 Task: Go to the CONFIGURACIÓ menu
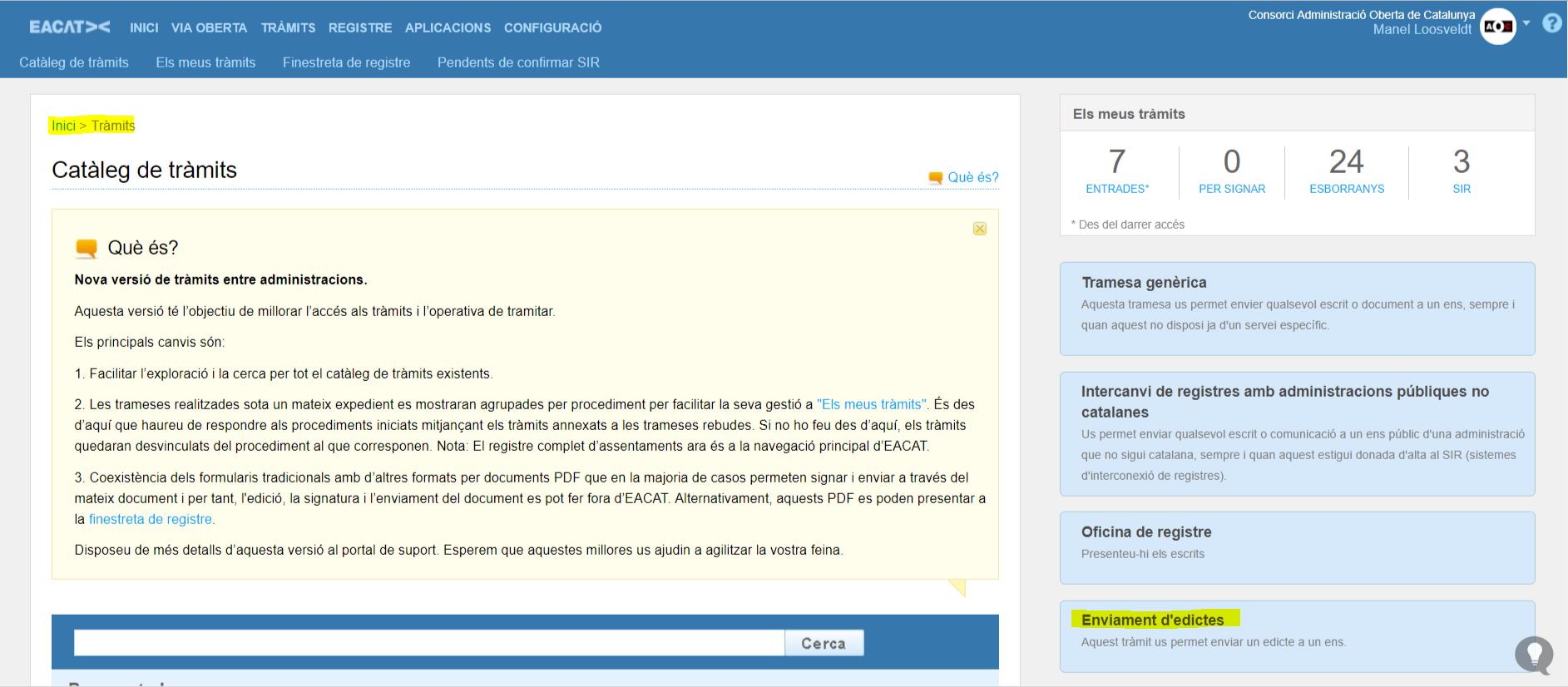[552, 27]
